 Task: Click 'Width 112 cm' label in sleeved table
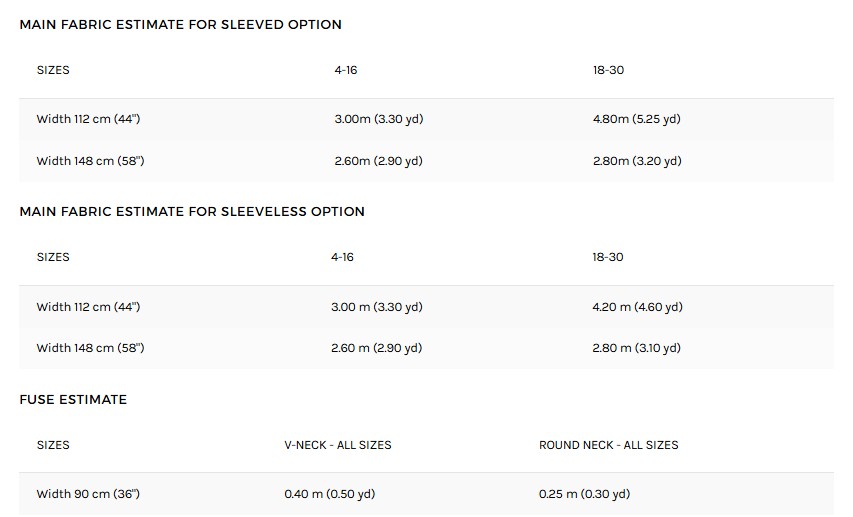point(90,119)
